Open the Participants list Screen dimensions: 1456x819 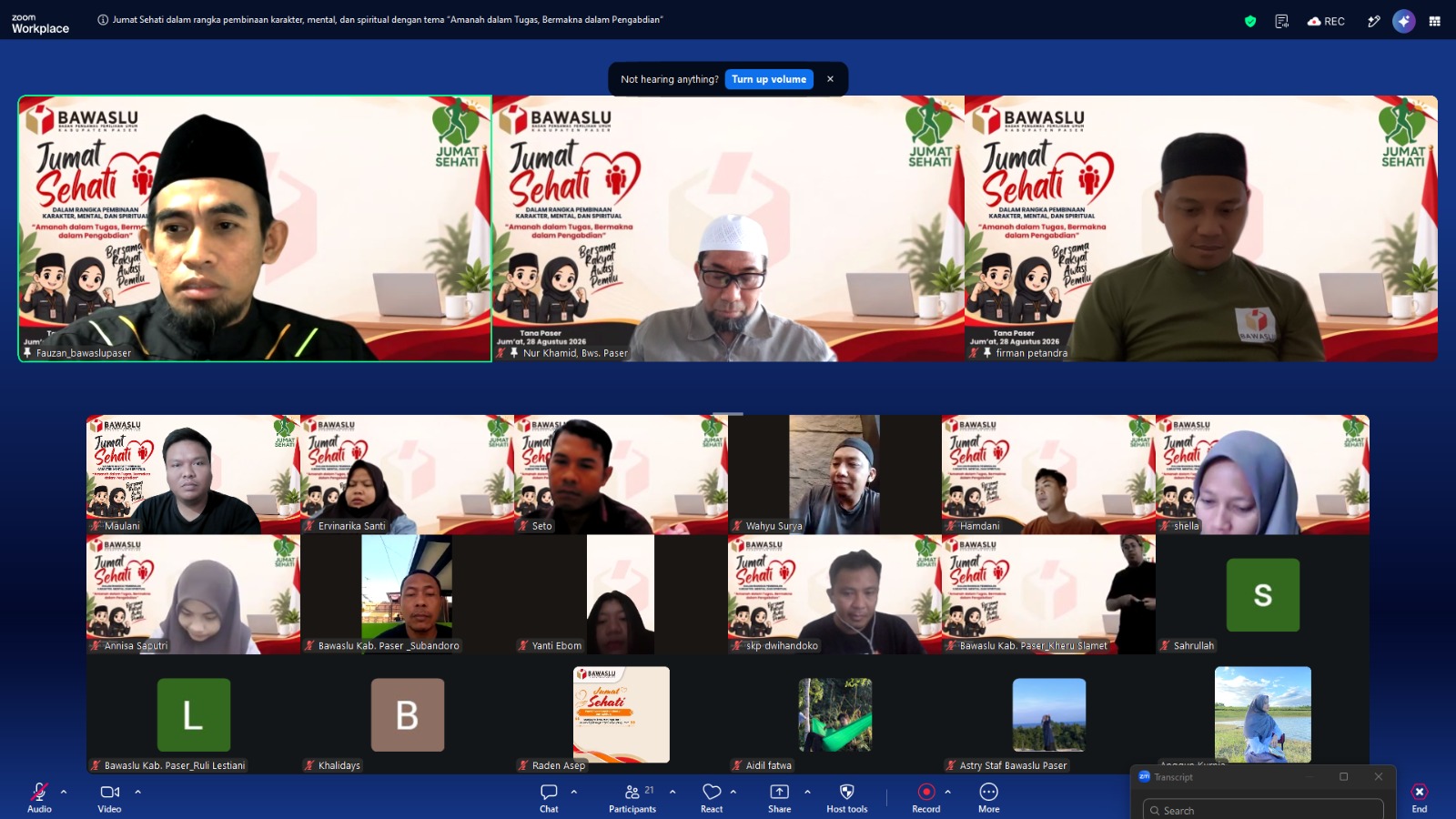[632, 796]
